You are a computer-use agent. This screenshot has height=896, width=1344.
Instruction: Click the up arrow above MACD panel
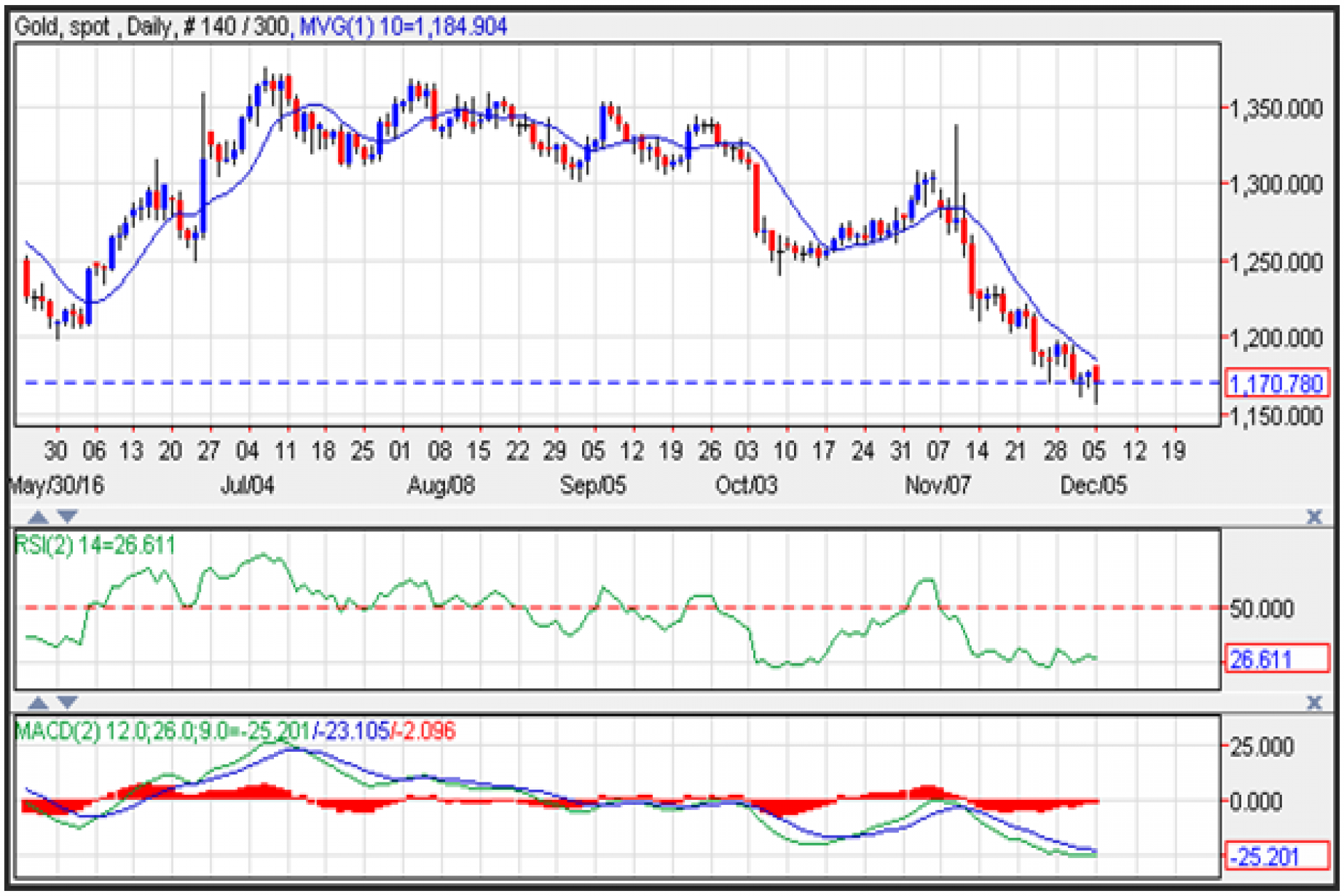click(x=38, y=703)
